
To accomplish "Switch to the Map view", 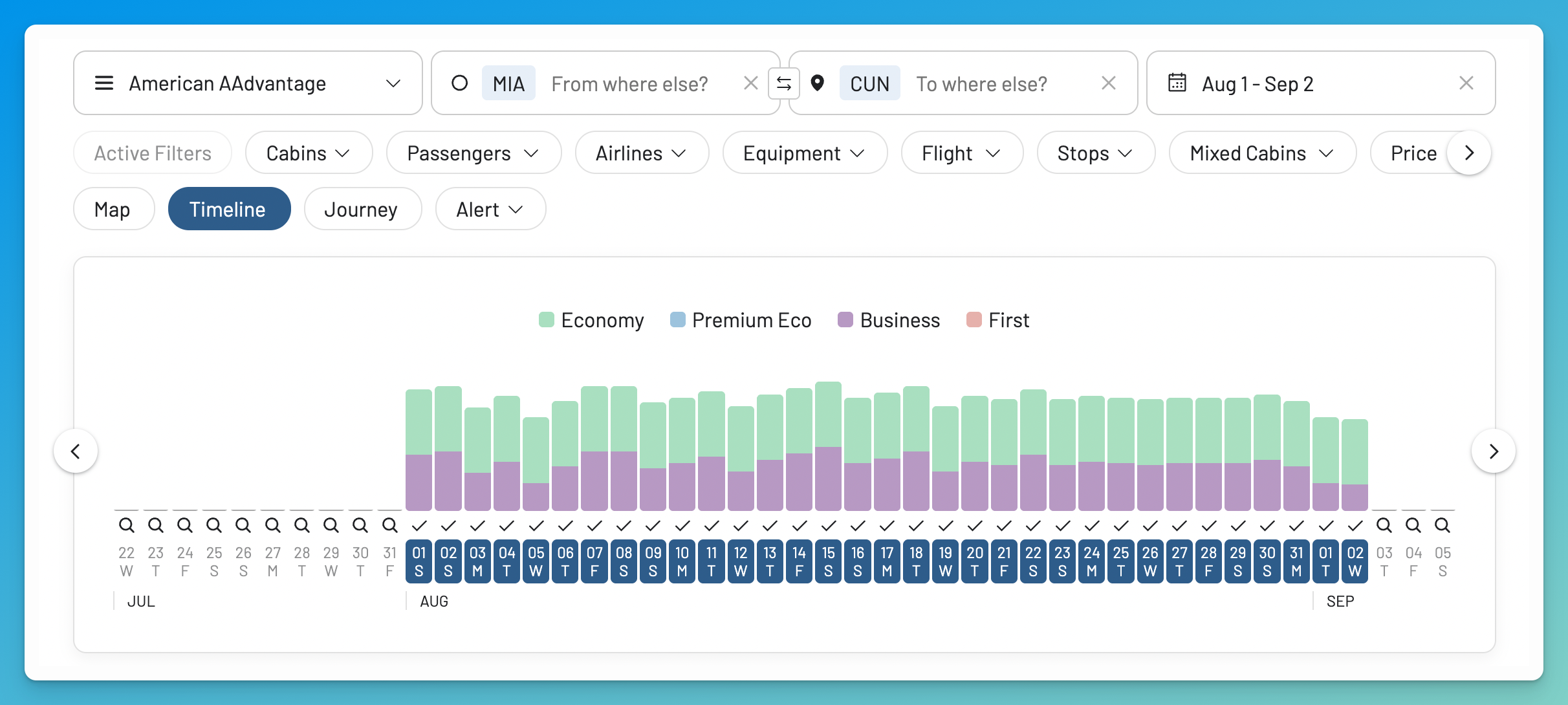I will pos(113,210).
